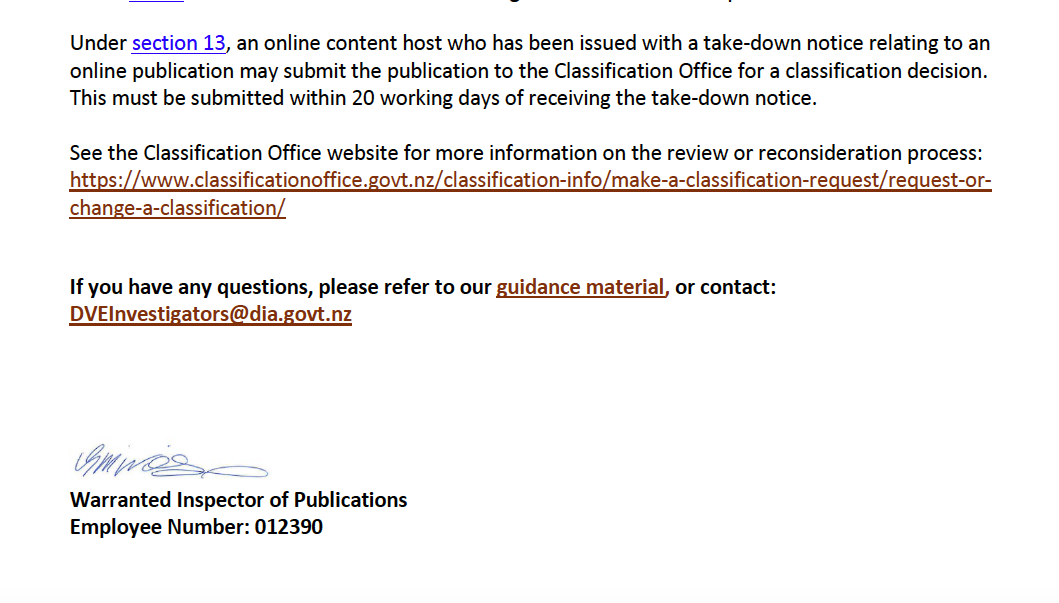Image resolution: width=1059 pixels, height=603 pixels.
Task: Click the word 'Under' starting the paragraph
Action: (x=98, y=43)
